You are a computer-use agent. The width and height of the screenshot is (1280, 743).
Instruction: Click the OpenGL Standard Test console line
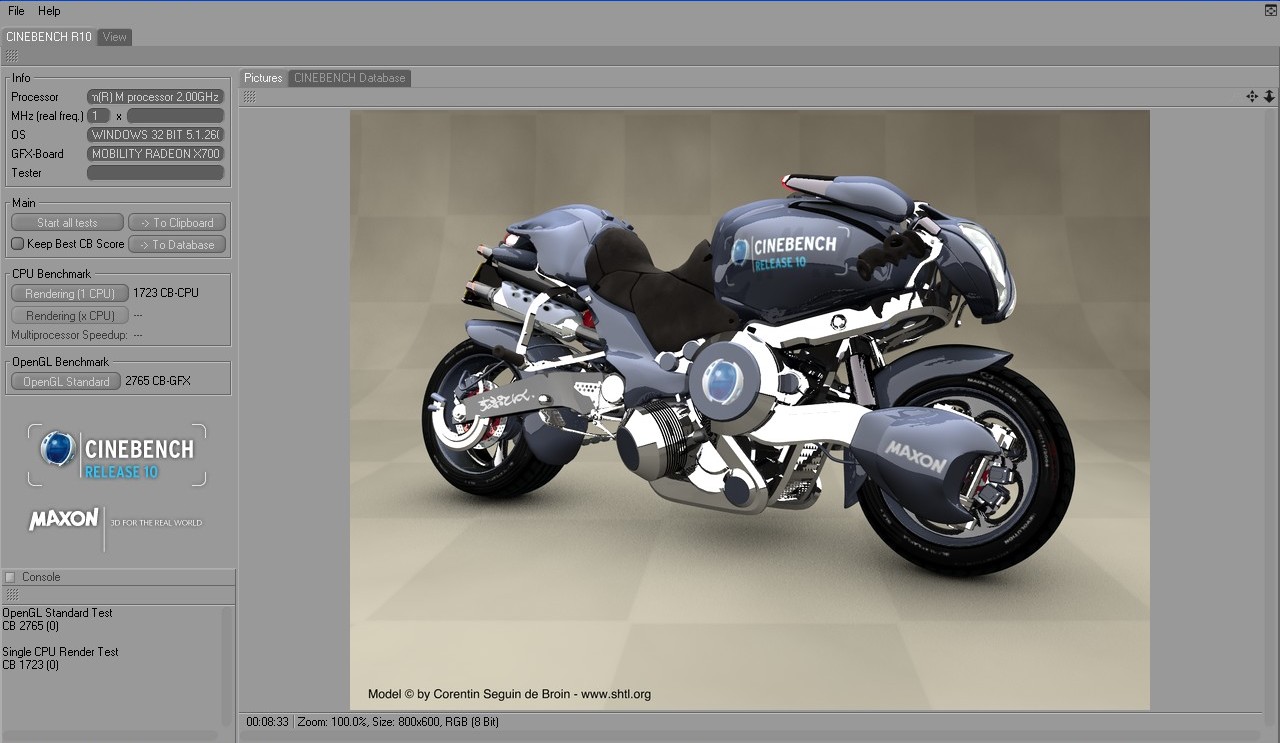(57, 613)
